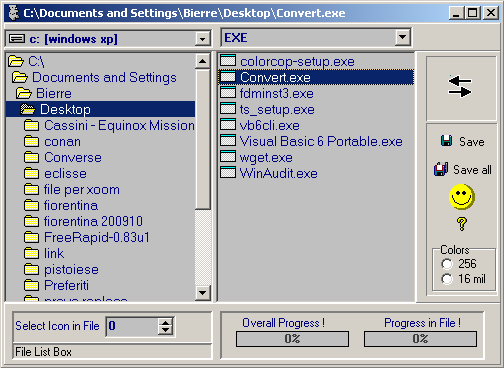Screen dimensions: 504x368
Task: Select the 16 mil colors radio button
Action: coord(447,279)
